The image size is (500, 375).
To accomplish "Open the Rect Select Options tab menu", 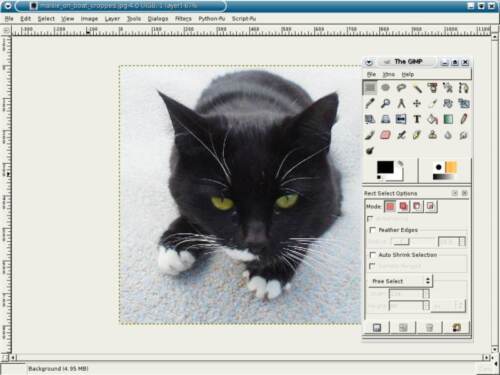I will [x=455, y=193].
